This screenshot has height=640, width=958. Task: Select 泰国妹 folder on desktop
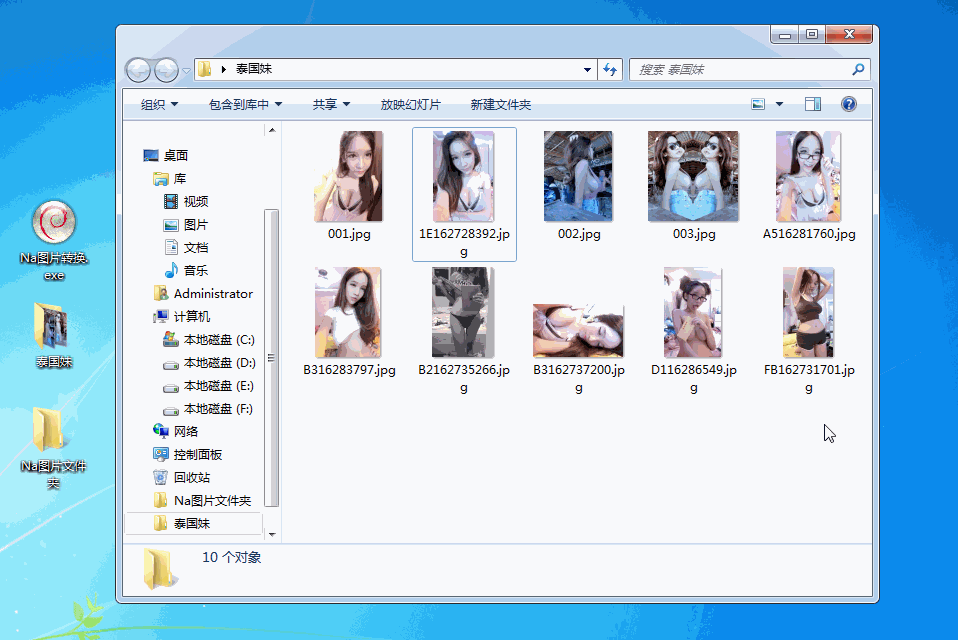(54, 336)
